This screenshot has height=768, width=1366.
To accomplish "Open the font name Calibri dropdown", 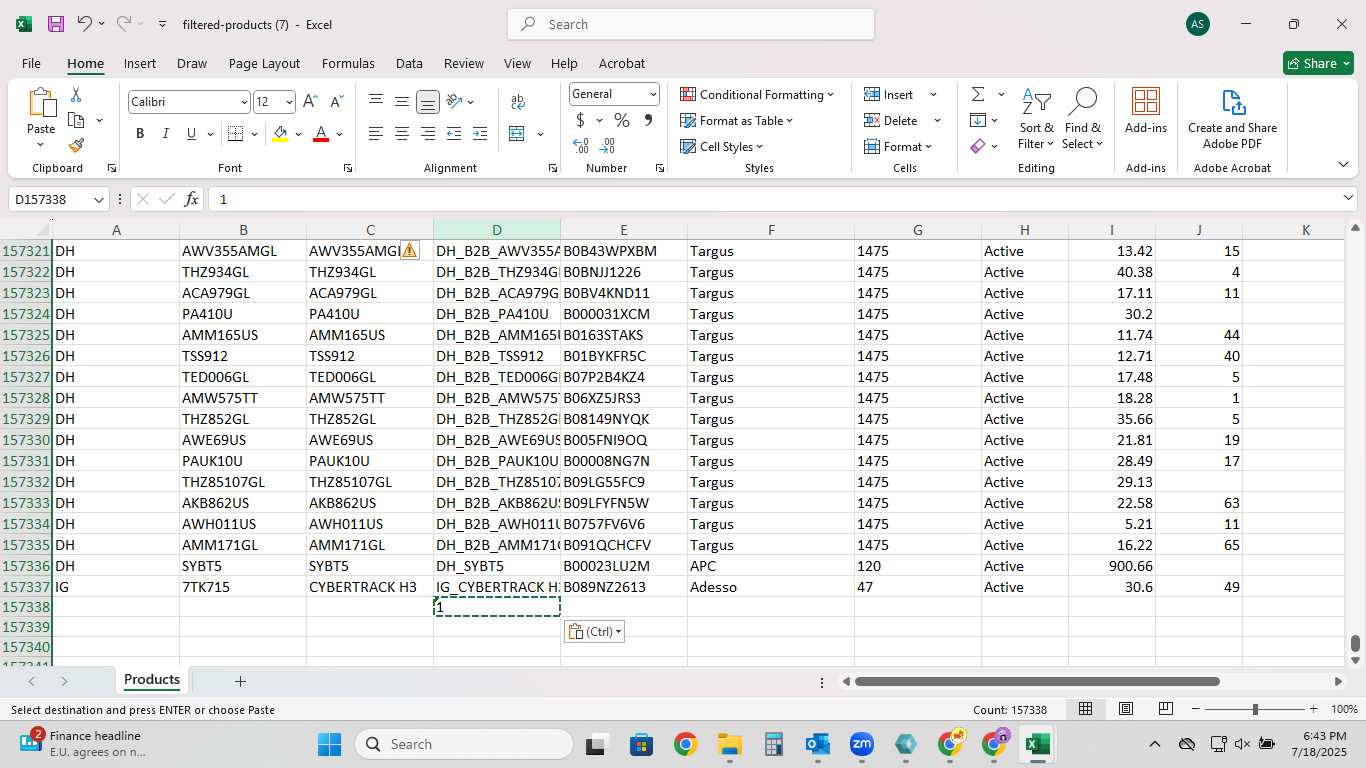I will pyautogui.click(x=243, y=102).
